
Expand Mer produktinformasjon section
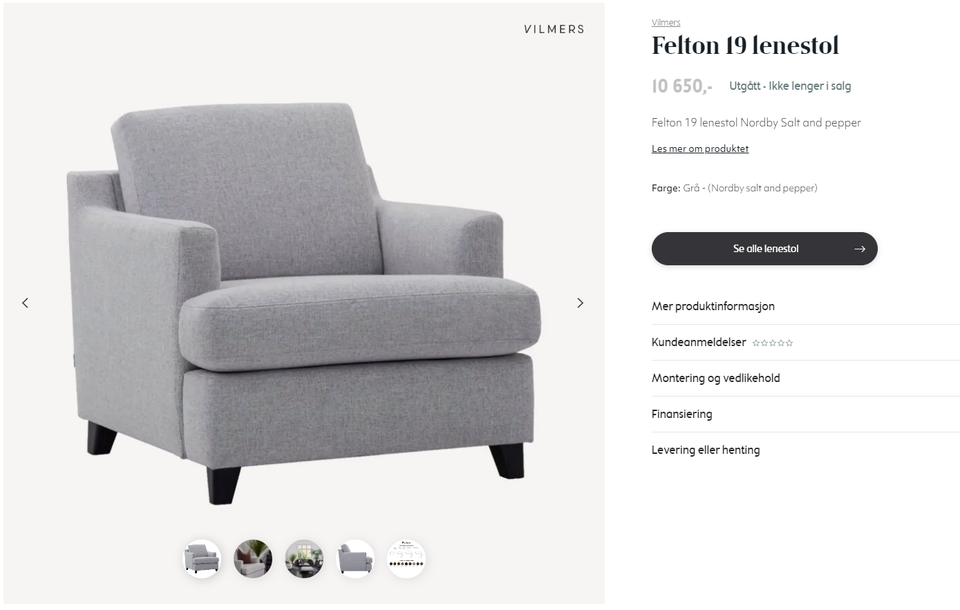click(x=713, y=306)
